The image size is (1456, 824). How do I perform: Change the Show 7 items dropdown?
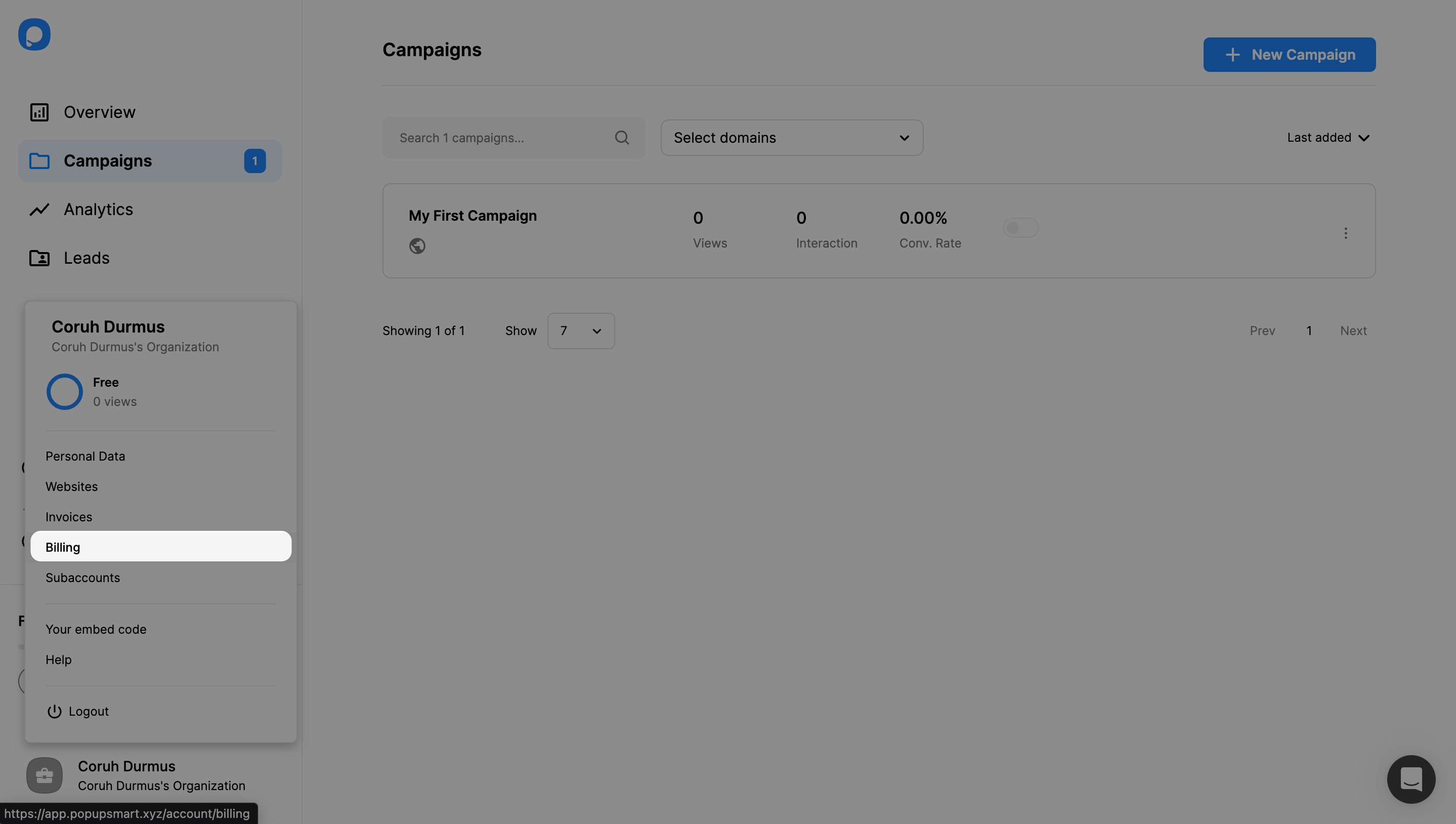point(580,331)
